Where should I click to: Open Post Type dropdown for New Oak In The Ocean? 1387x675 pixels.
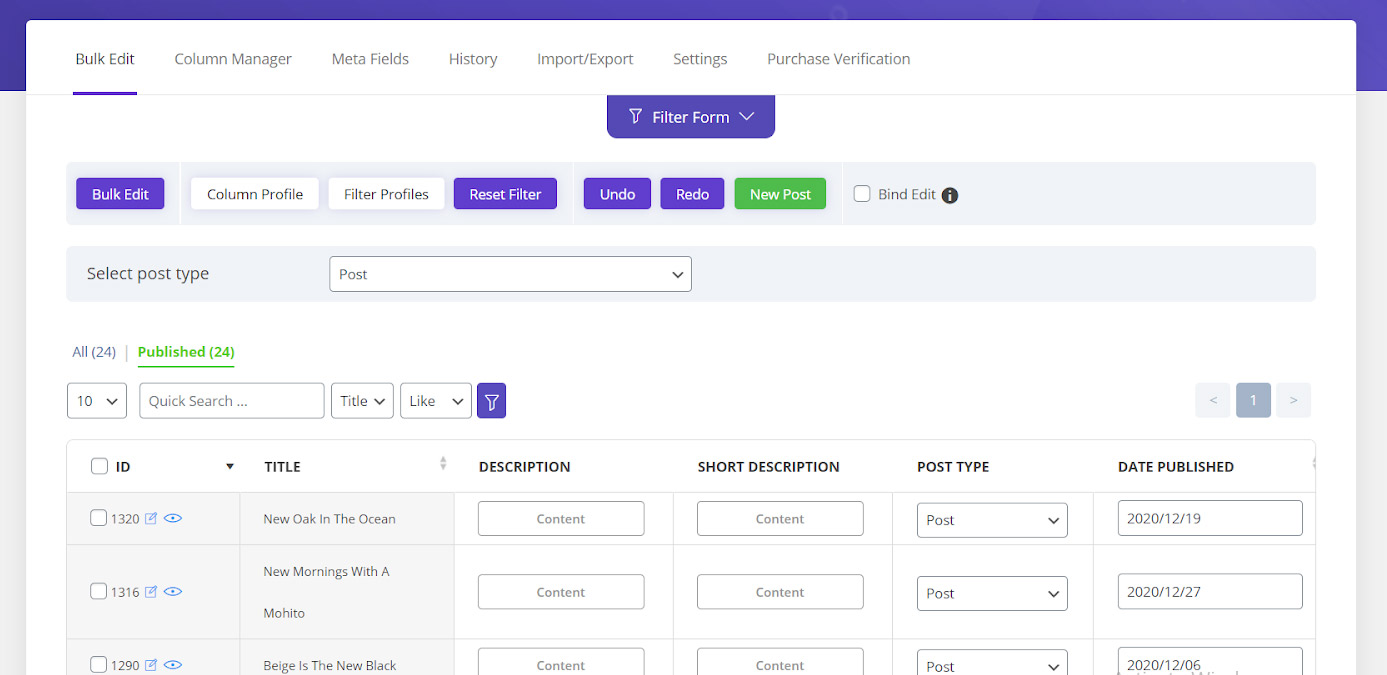point(992,520)
